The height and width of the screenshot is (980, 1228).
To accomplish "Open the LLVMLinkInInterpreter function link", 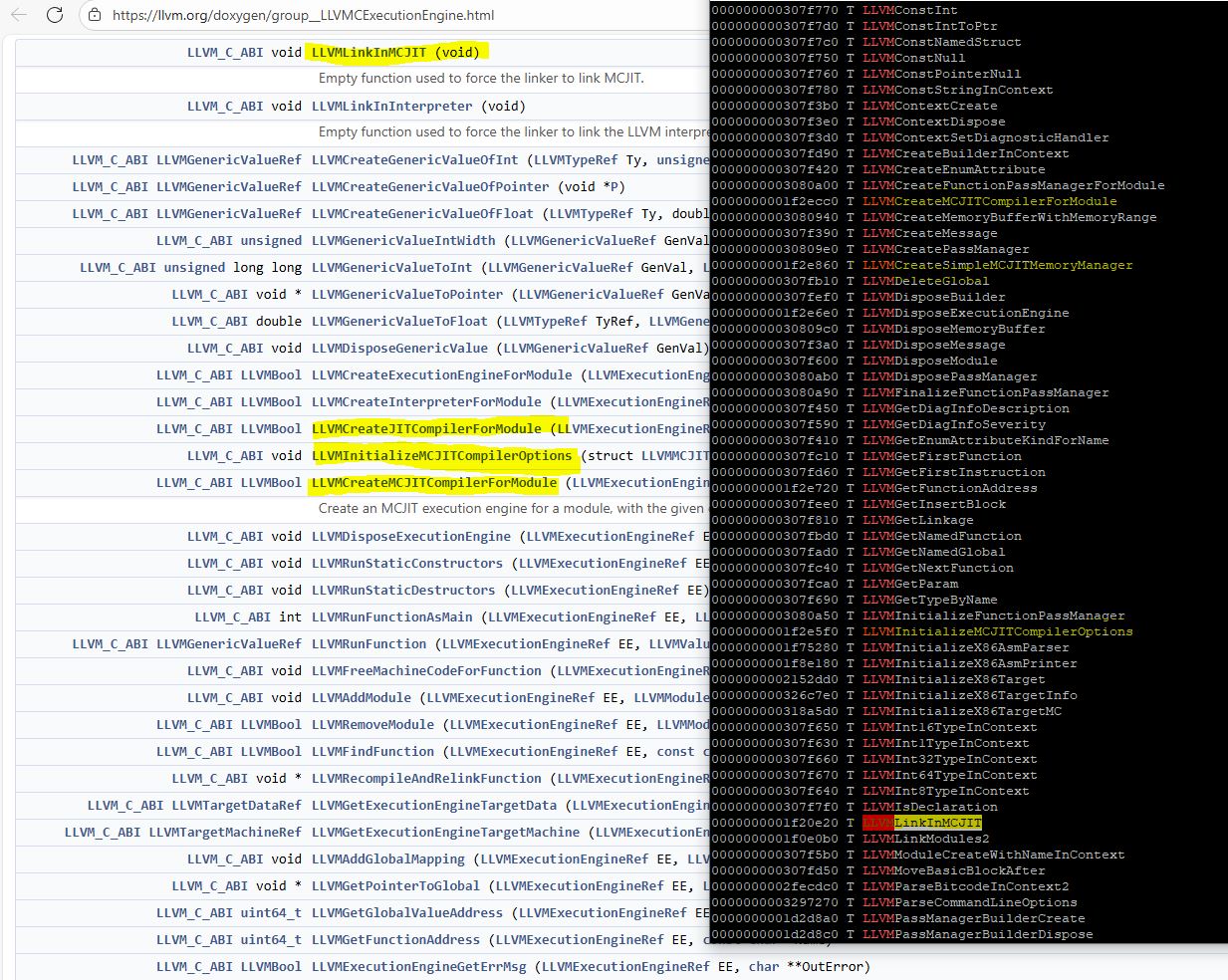I will (x=391, y=107).
